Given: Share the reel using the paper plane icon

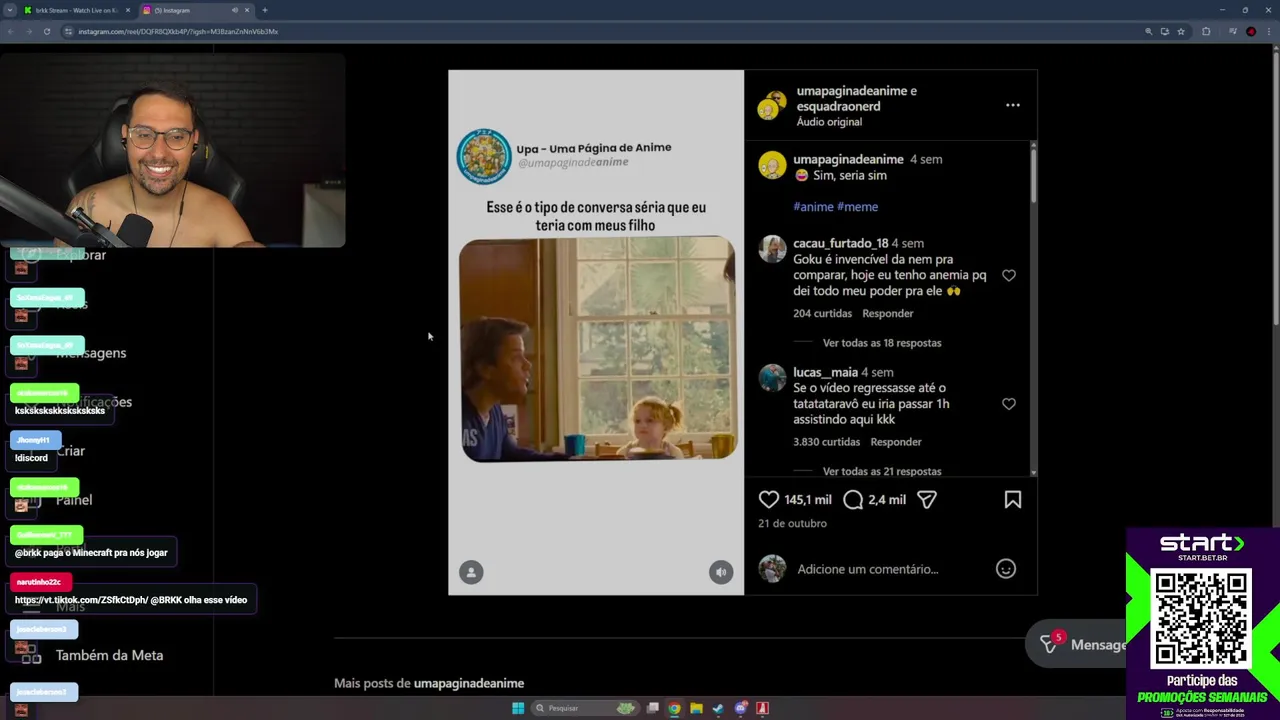Looking at the screenshot, I should tap(927, 499).
